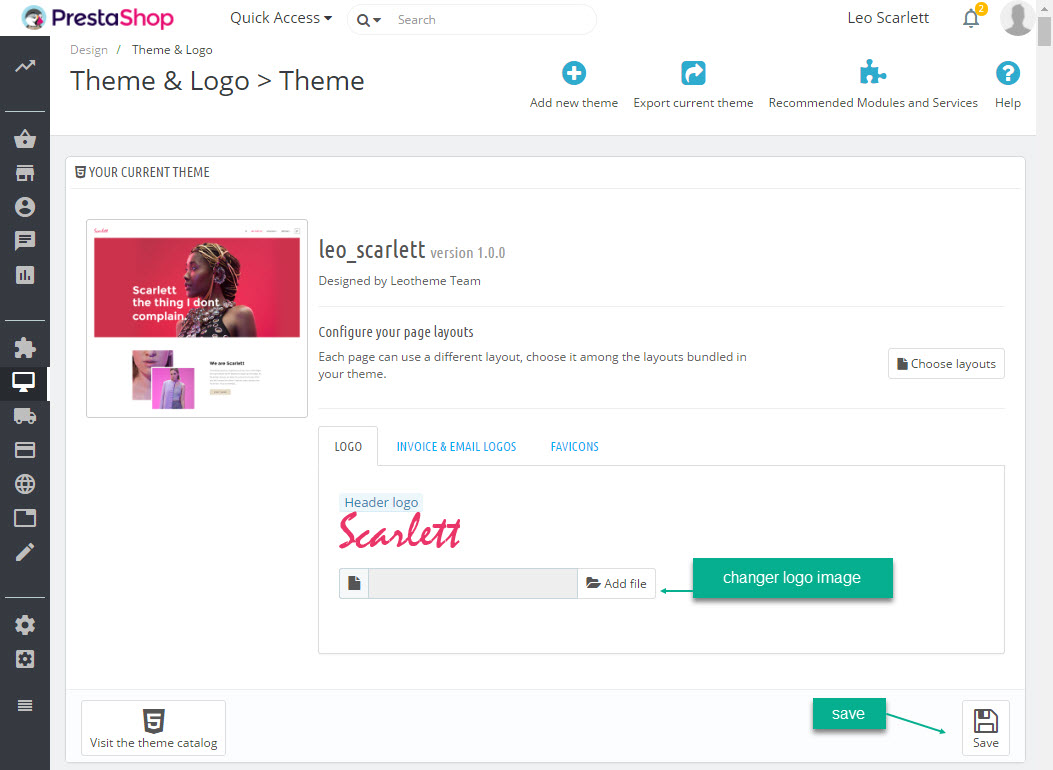The height and width of the screenshot is (770, 1053).
Task: Open the folder-window icon below the globe
Action: (x=25, y=518)
